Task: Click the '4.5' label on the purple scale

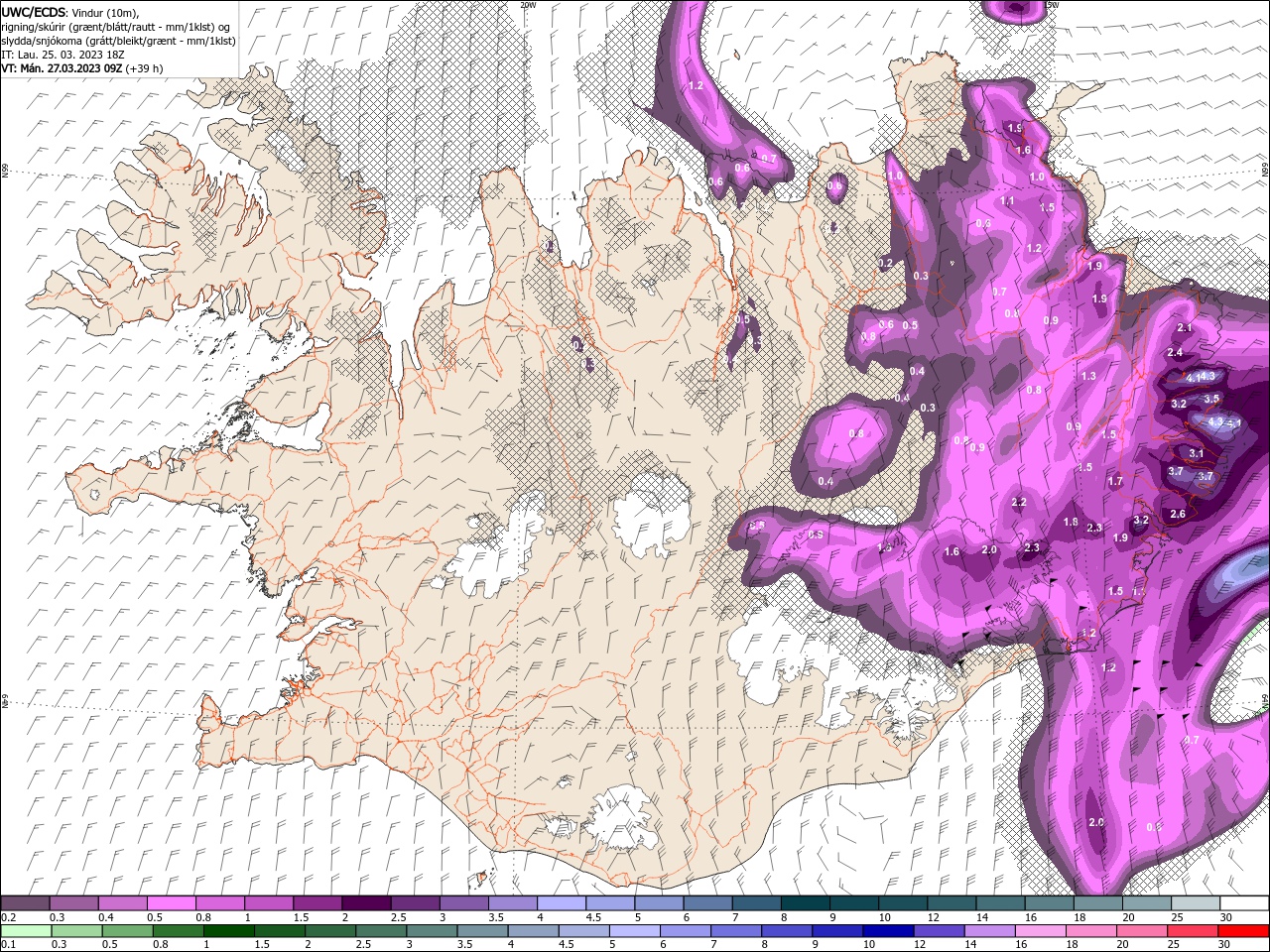Action: point(592,917)
